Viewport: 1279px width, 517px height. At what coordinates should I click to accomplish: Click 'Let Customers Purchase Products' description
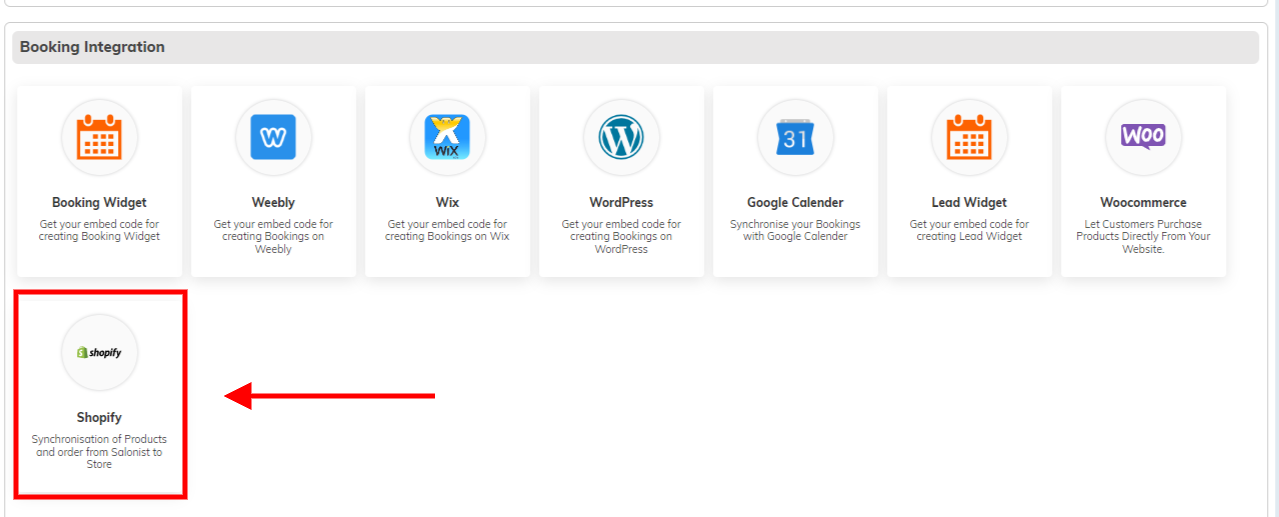point(1143,237)
